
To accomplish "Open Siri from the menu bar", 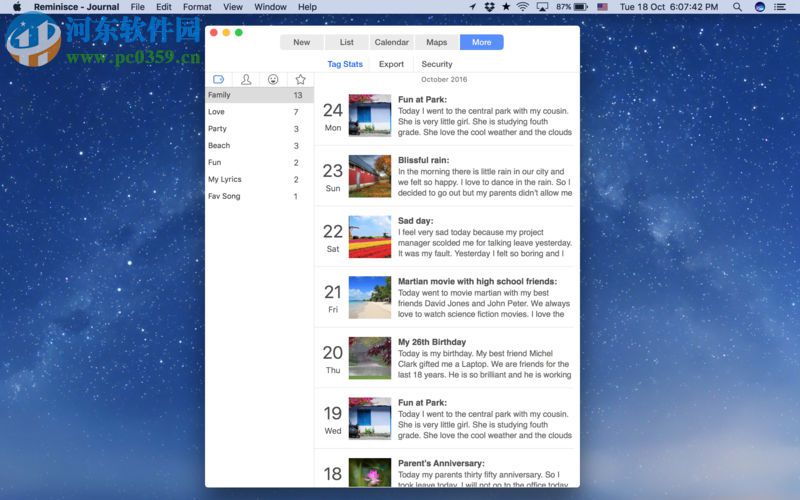I will pyautogui.click(x=760, y=7).
